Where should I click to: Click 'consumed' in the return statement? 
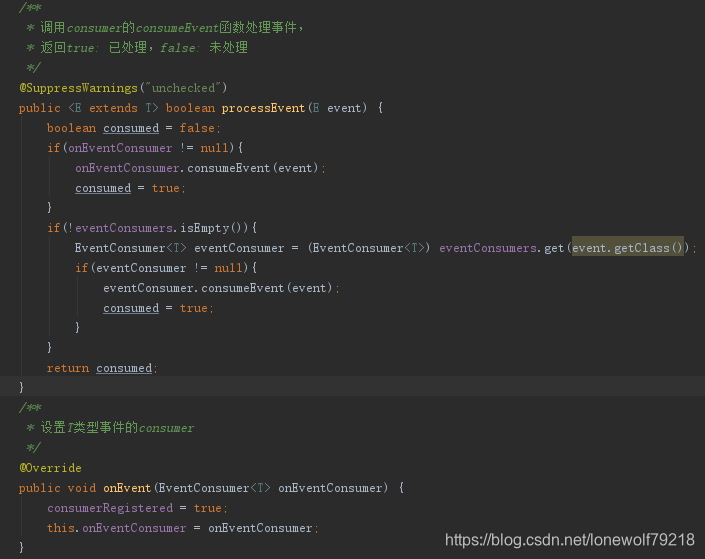tap(124, 368)
